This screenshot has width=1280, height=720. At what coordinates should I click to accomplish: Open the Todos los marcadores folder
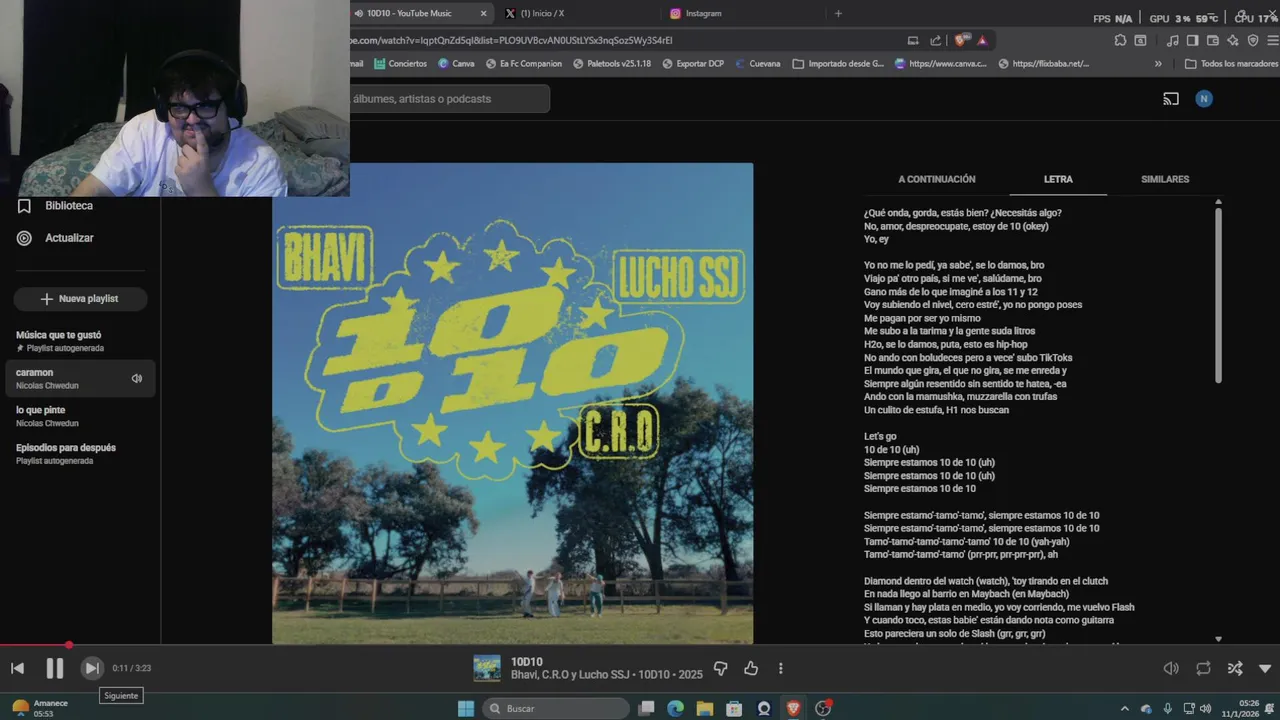click(x=1231, y=64)
